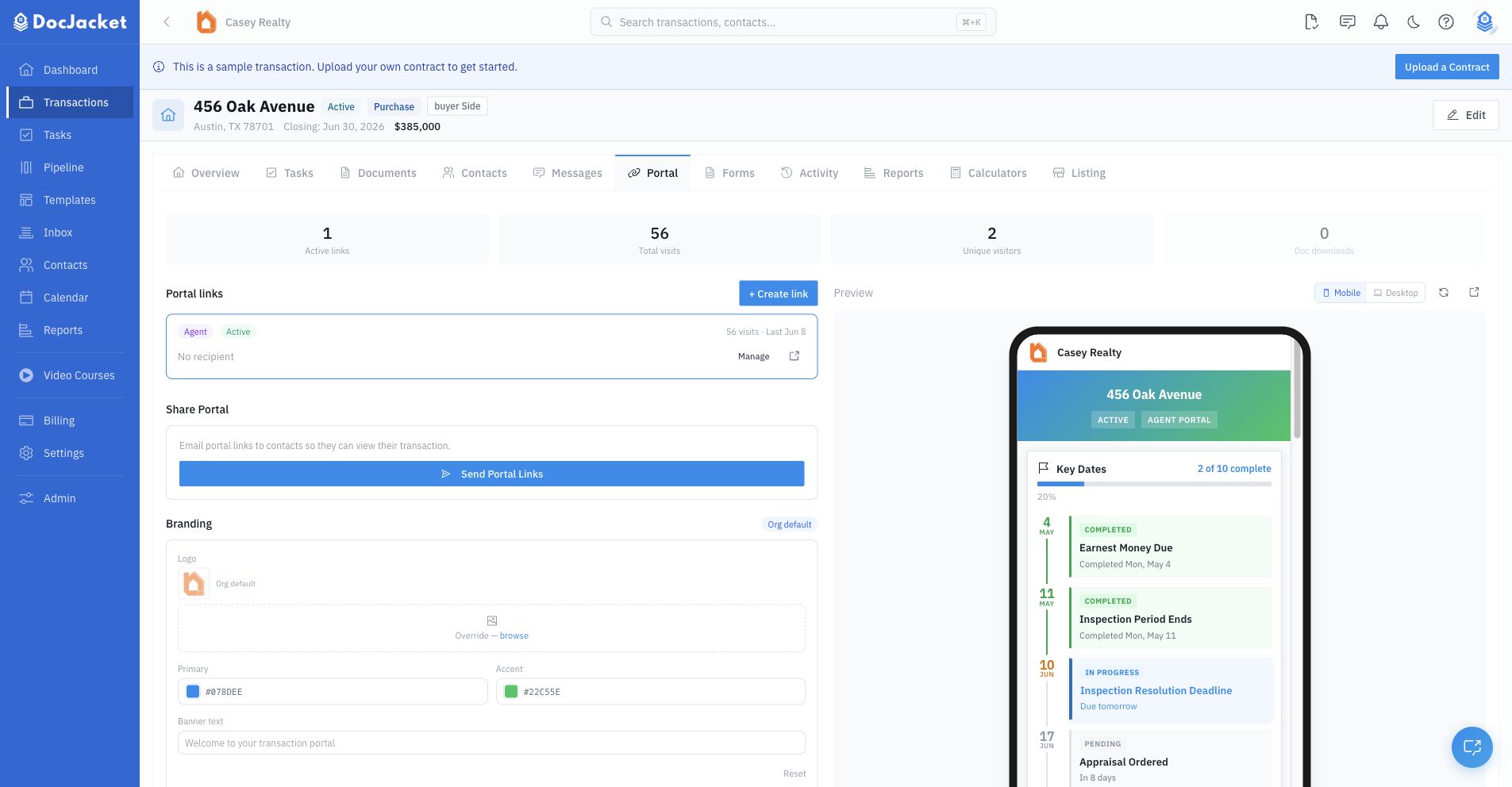Refresh the portal preview
The image size is (1512, 787).
(1444, 293)
